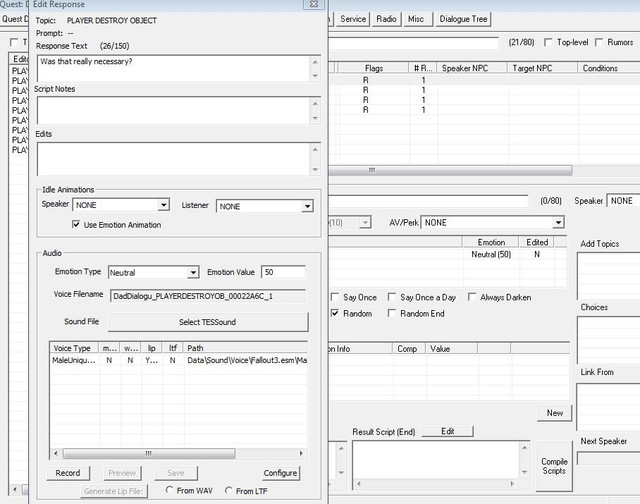
Task: Uncheck the Random checkbox
Action: (335, 313)
